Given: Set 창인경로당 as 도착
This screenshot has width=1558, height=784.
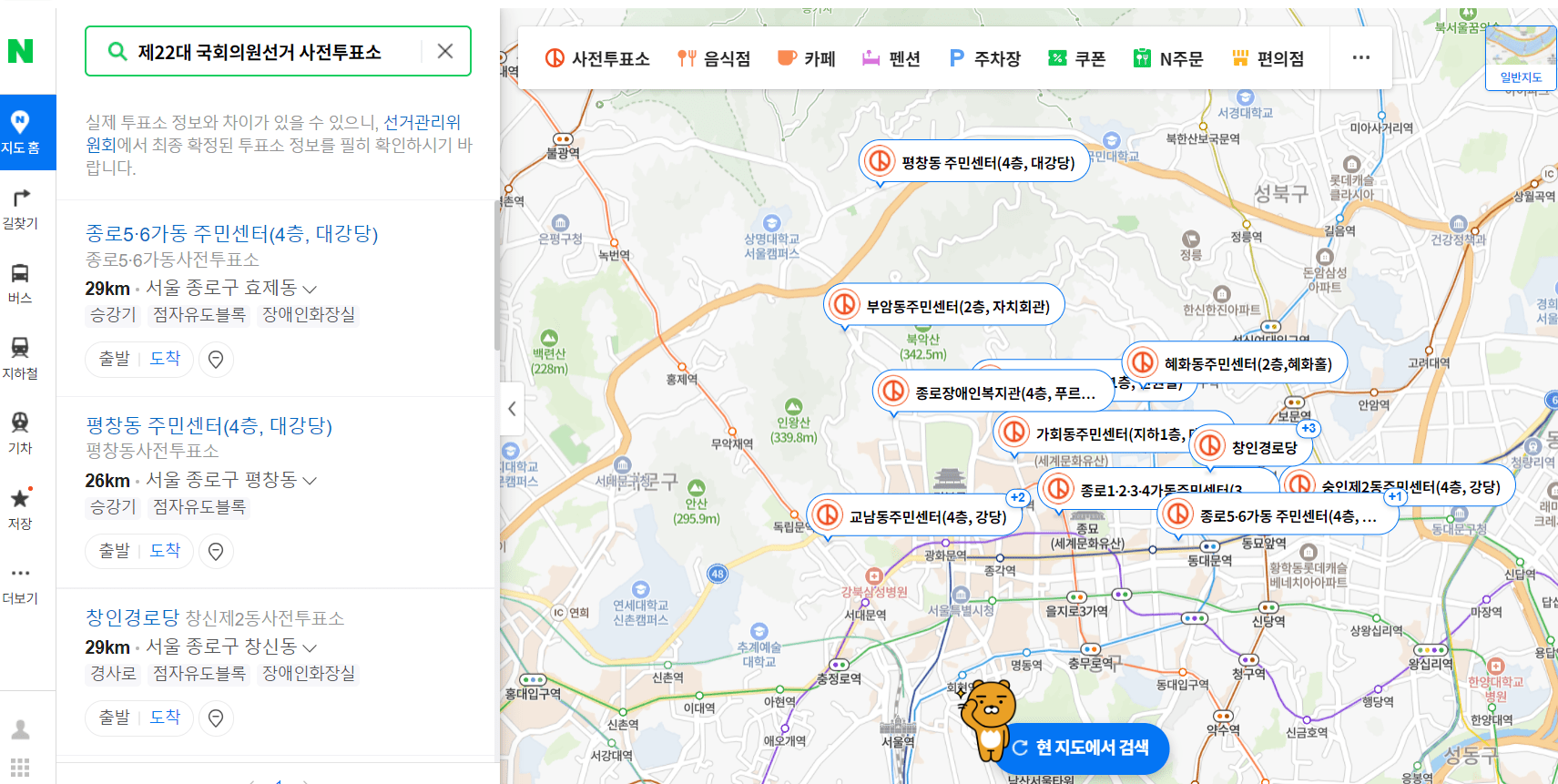Looking at the screenshot, I should (165, 718).
